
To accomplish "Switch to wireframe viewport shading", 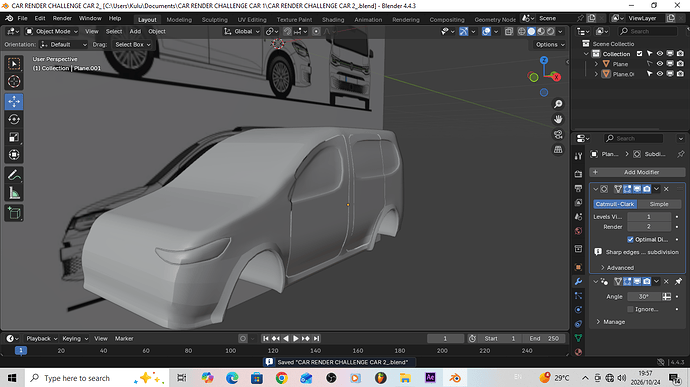I will point(522,32).
